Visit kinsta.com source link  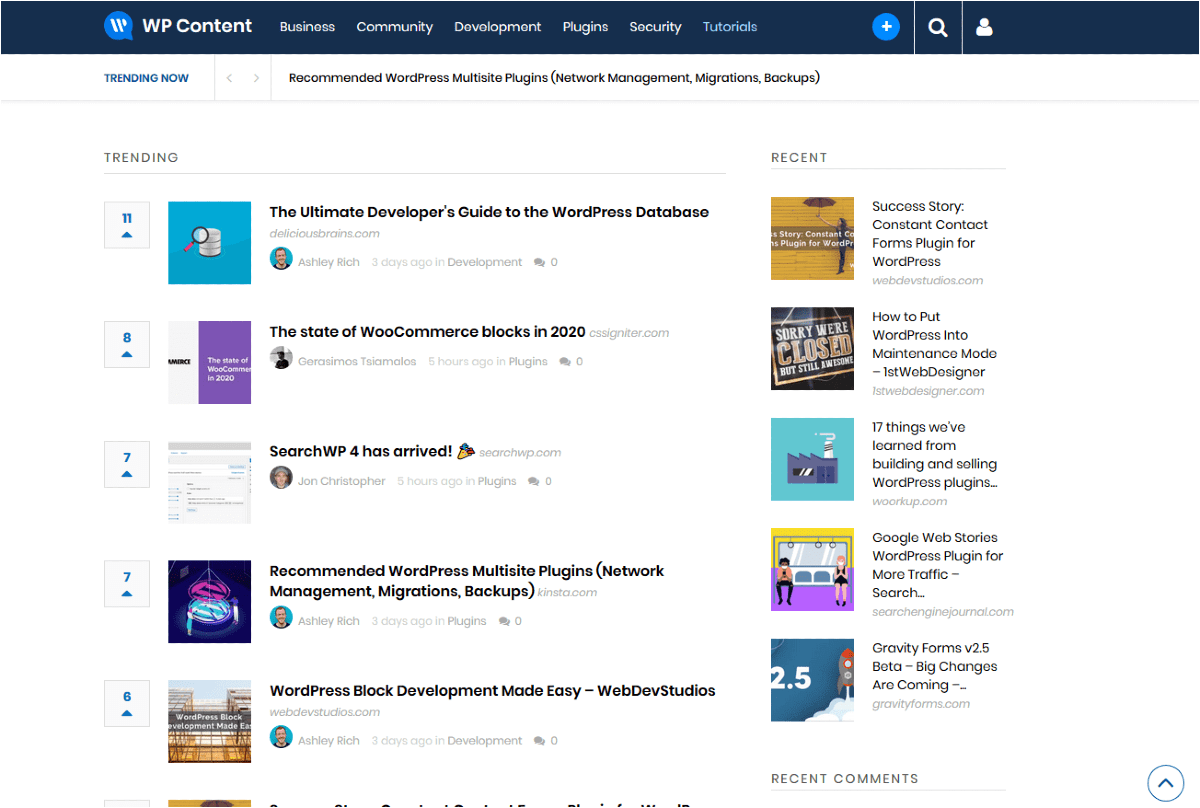point(567,593)
